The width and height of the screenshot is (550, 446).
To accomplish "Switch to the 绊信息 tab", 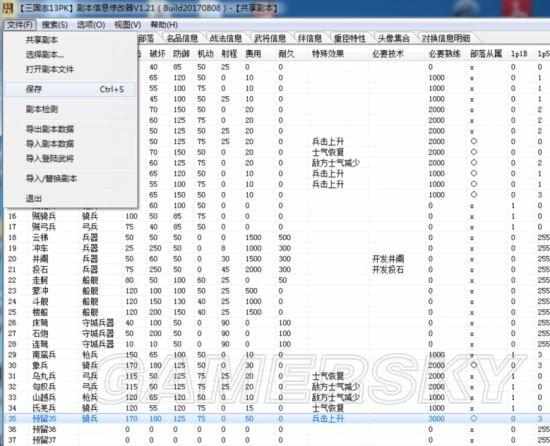I will coord(310,38).
